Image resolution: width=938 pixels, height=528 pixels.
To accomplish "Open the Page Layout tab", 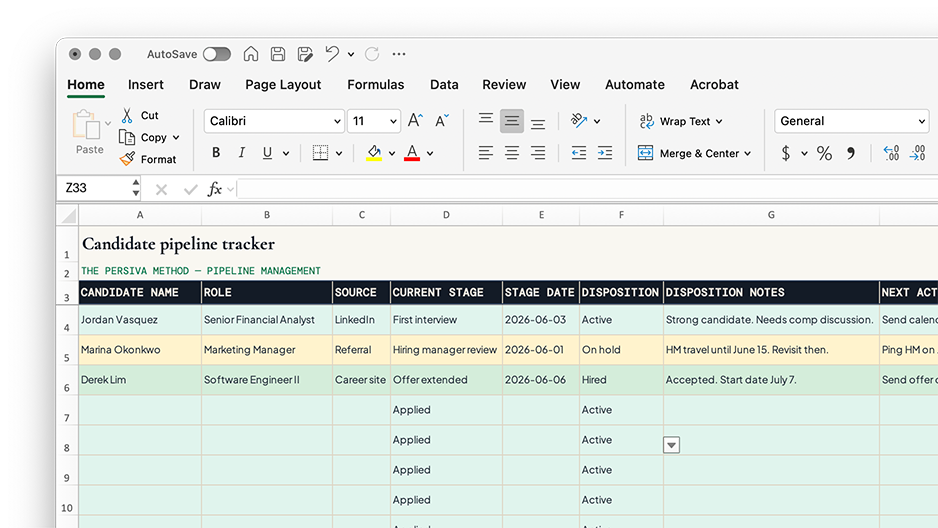I will coord(283,85).
